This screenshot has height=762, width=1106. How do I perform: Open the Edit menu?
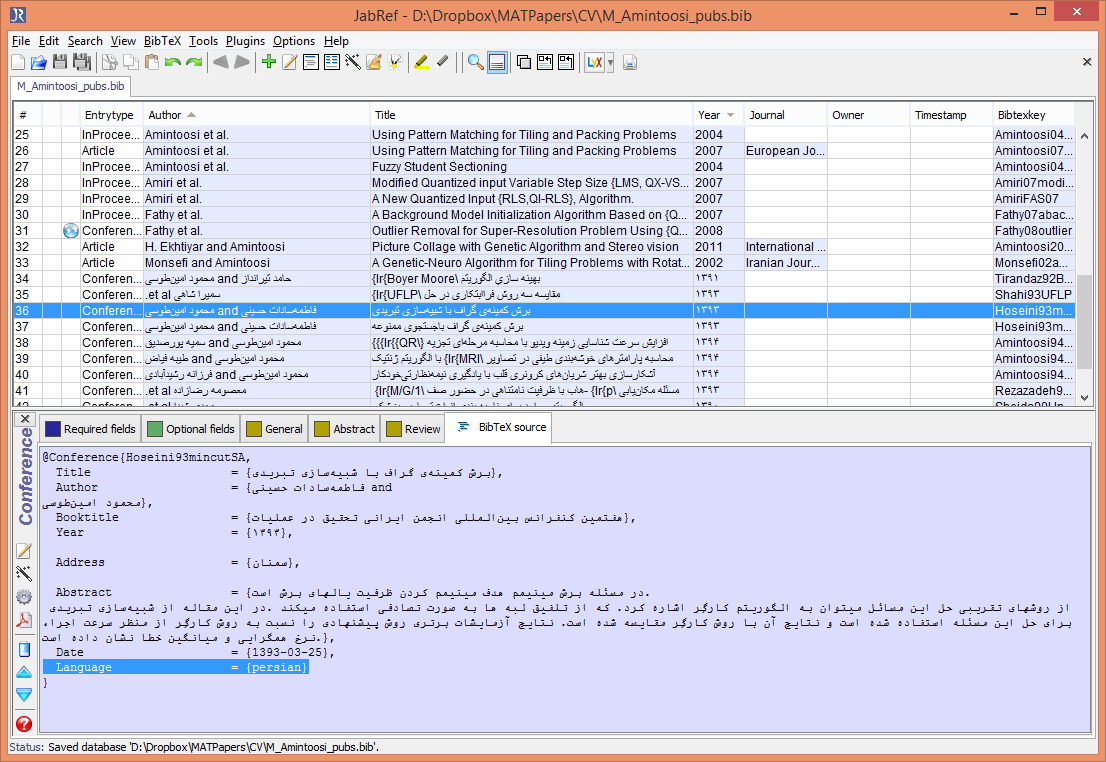click(49, 41)
